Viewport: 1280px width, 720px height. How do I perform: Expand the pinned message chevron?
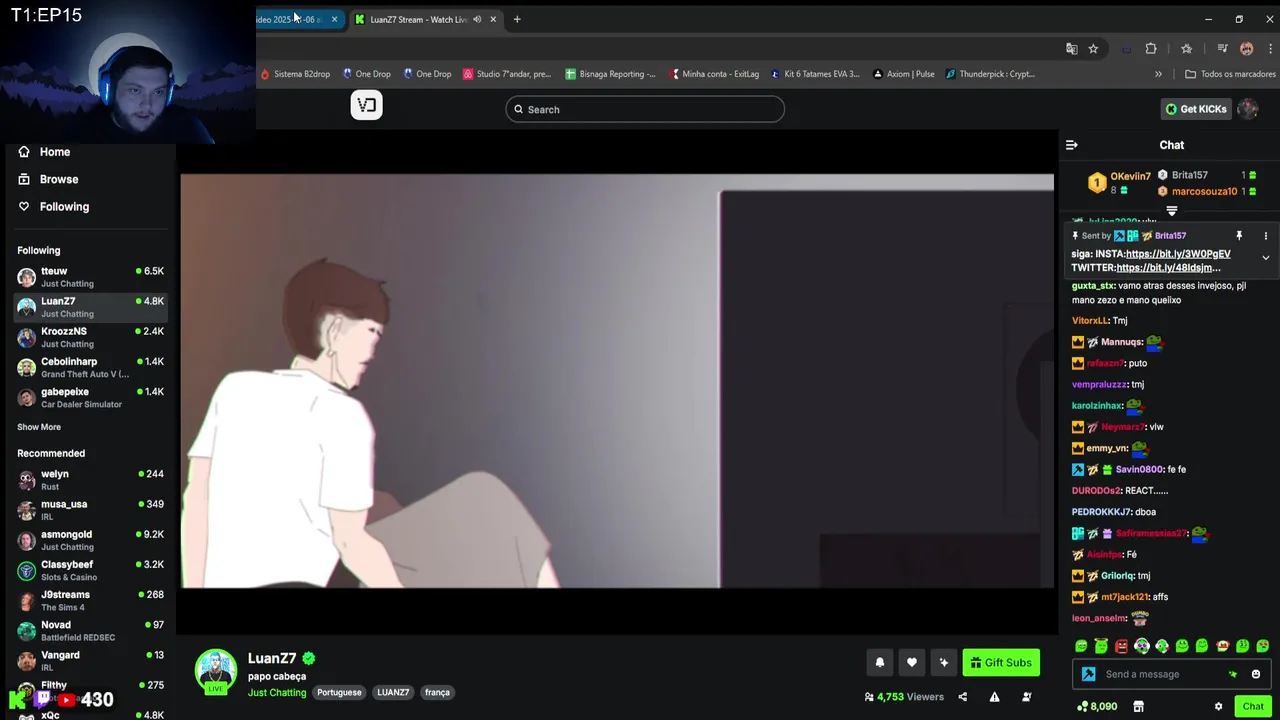(x=1265, y=258)
